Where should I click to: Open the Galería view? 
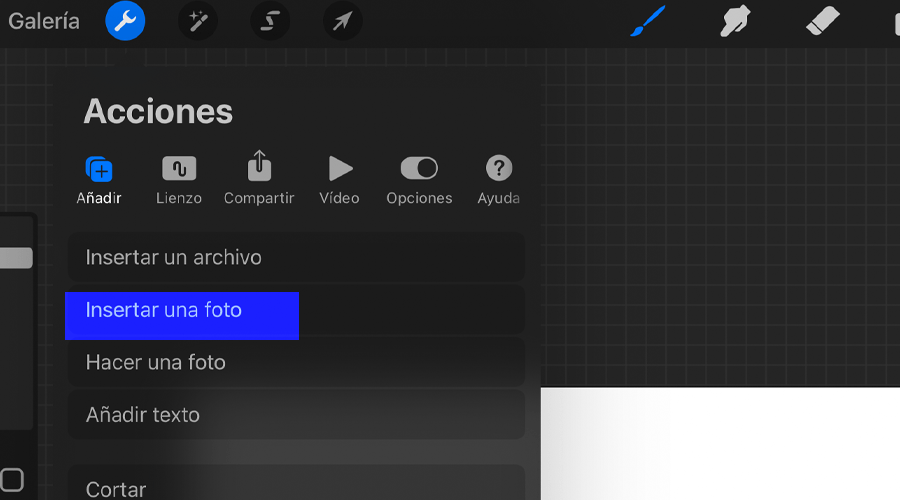pyautogui.click(x=44, y=21)
